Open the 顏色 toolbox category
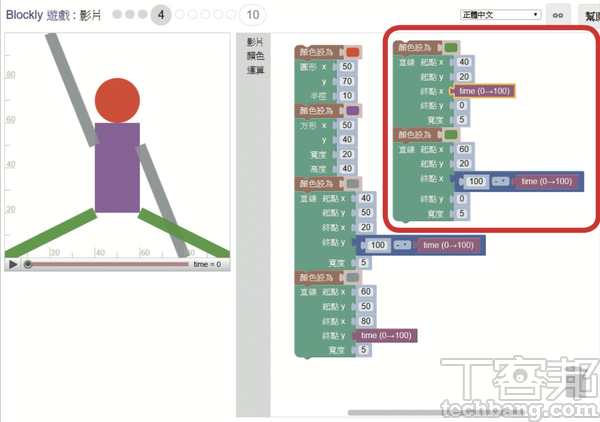 [x=255, y=56]
